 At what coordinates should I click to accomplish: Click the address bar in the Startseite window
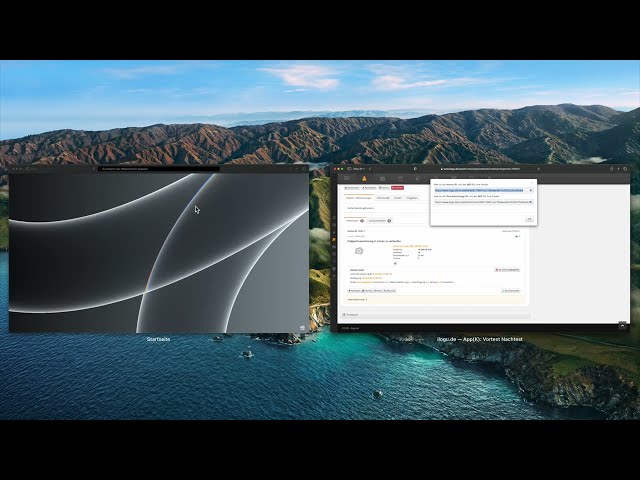[x=158, y=169]
